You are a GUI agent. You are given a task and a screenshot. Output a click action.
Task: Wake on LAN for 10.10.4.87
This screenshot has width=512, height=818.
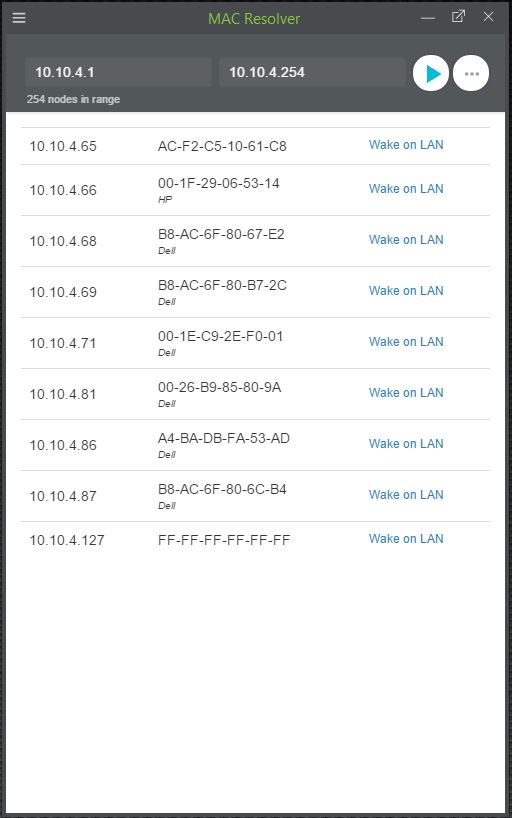click(x=406, y=495)
